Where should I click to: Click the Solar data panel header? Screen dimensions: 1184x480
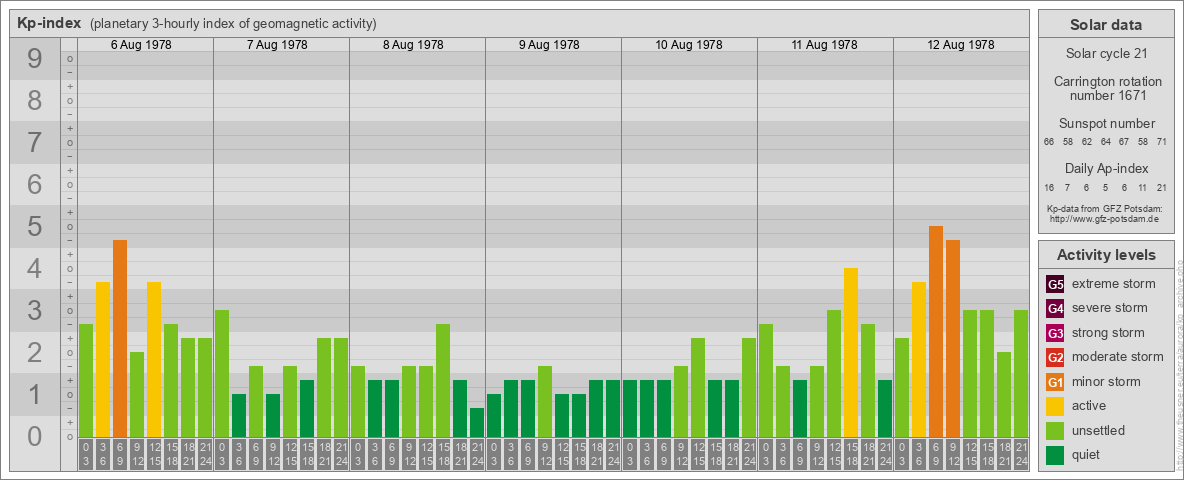pos(1105,25)
